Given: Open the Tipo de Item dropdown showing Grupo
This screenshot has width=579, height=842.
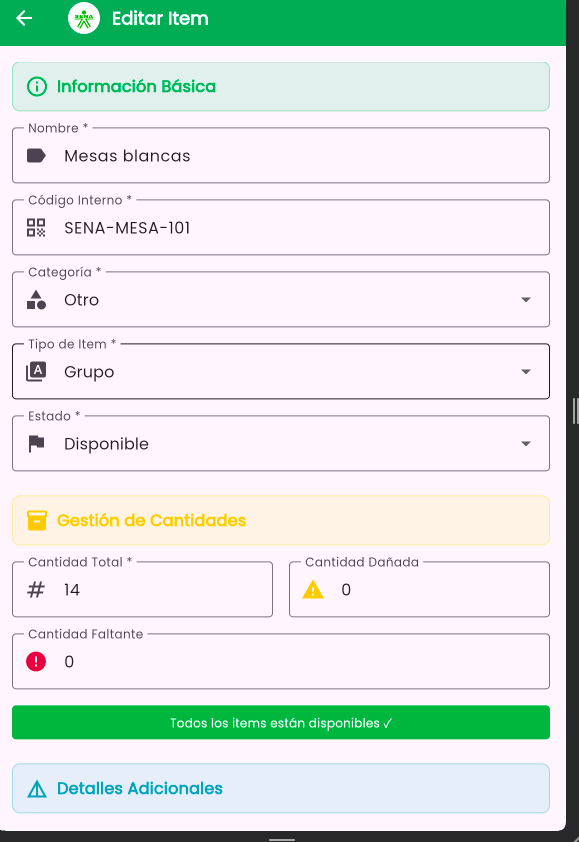Looking at the screenshot, I should (281, 372).
